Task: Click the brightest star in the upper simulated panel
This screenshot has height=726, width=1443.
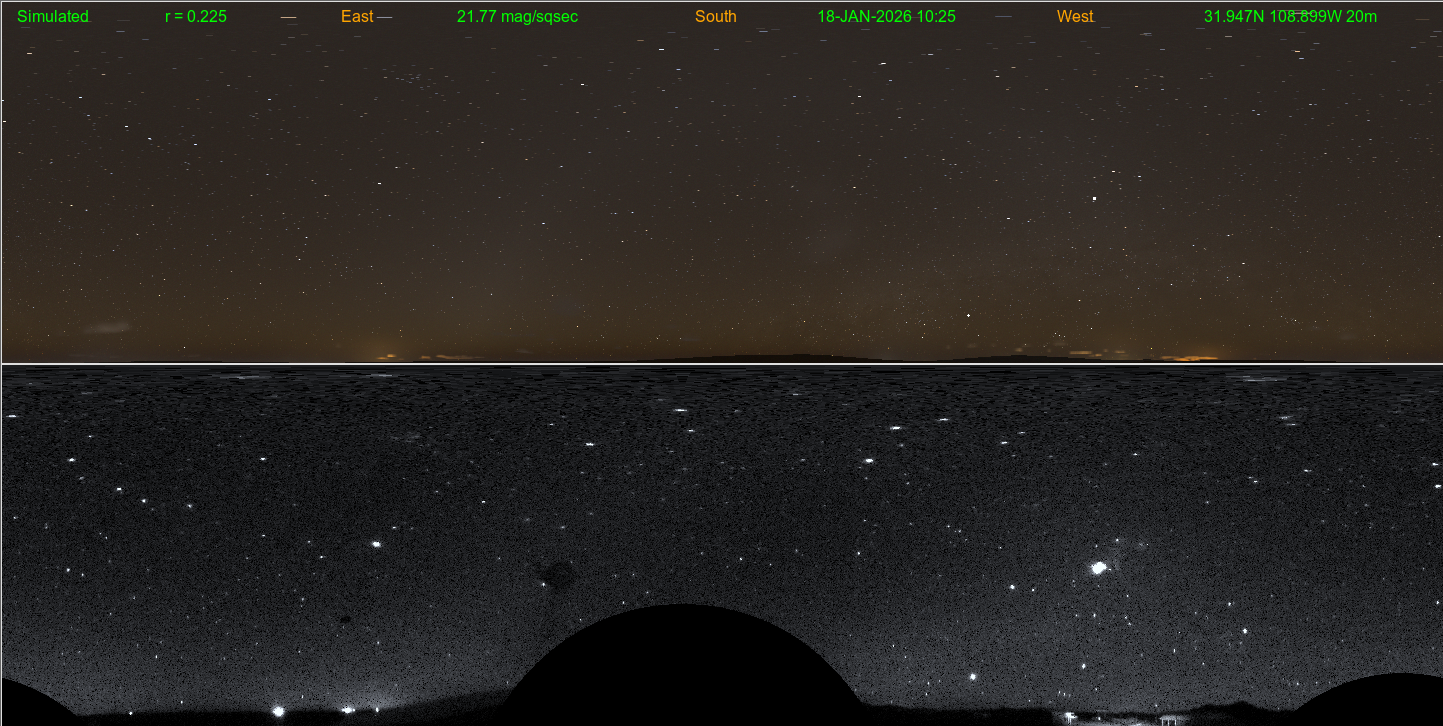Action: (1094, 198)
